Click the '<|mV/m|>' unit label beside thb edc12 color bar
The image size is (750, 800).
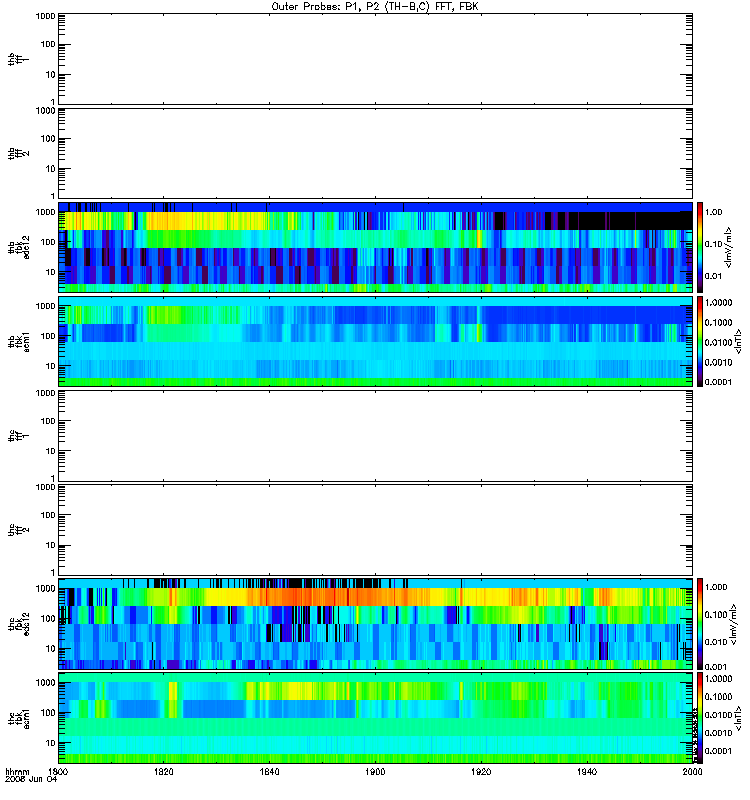point(729,247)
